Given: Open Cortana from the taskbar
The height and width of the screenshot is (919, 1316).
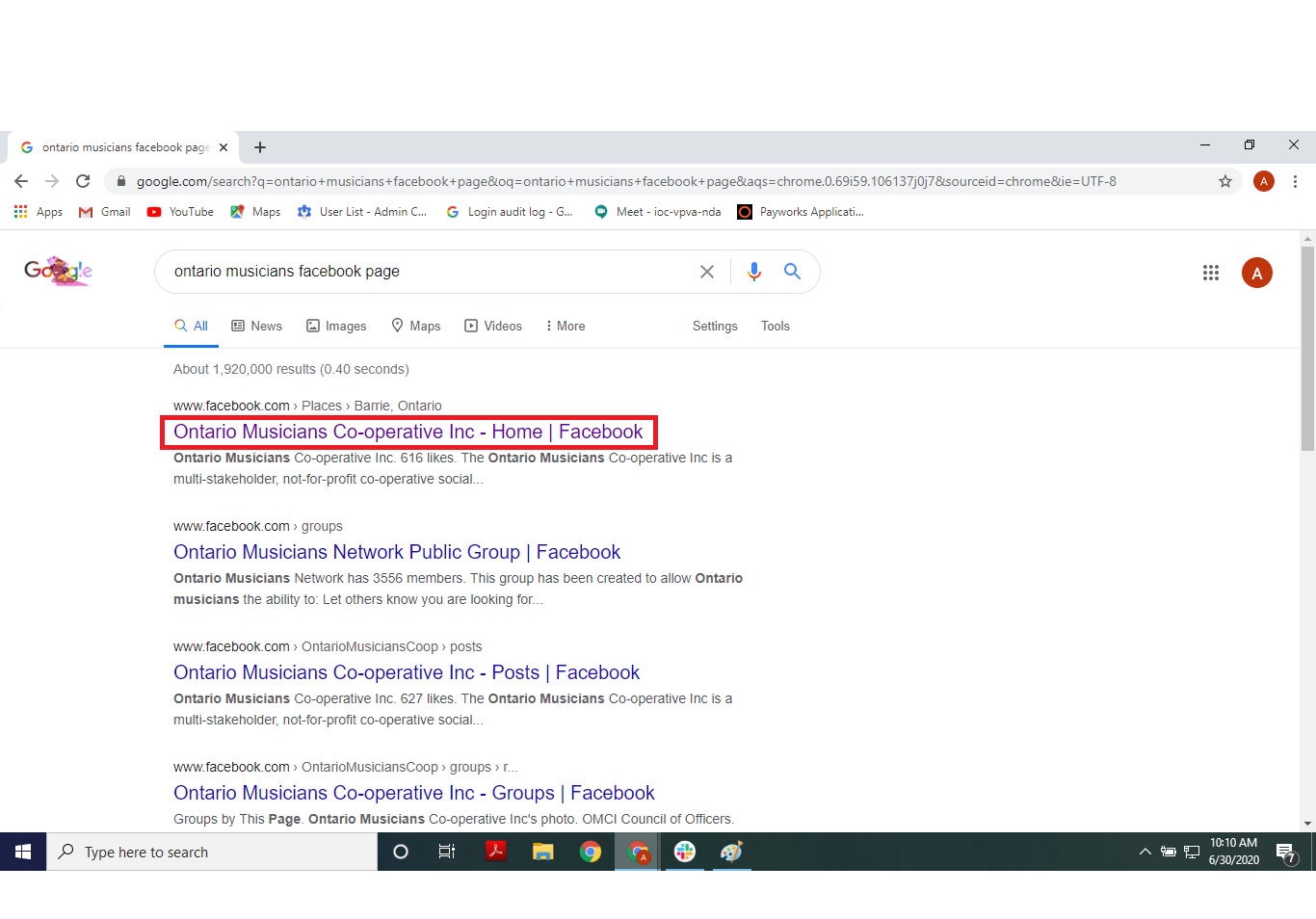Looking at the screenshot, I should [x=401, y=852].
